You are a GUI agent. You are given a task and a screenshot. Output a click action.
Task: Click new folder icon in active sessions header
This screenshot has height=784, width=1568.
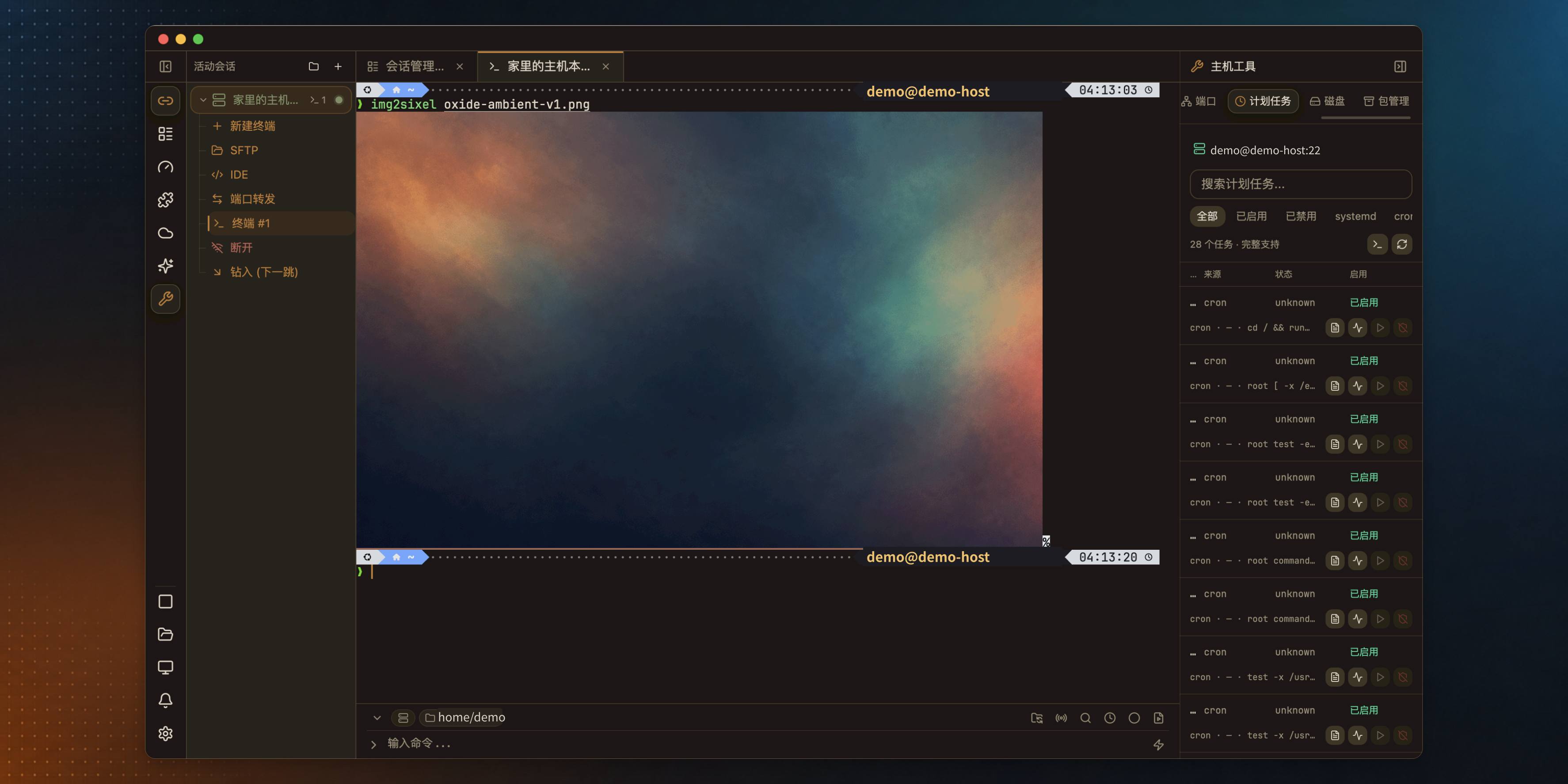pos(313,66)
